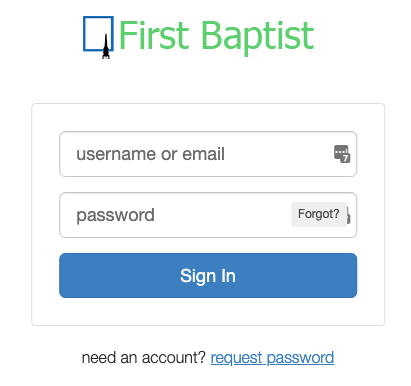Click the word 'request' in the bottom link

(236, 359)
